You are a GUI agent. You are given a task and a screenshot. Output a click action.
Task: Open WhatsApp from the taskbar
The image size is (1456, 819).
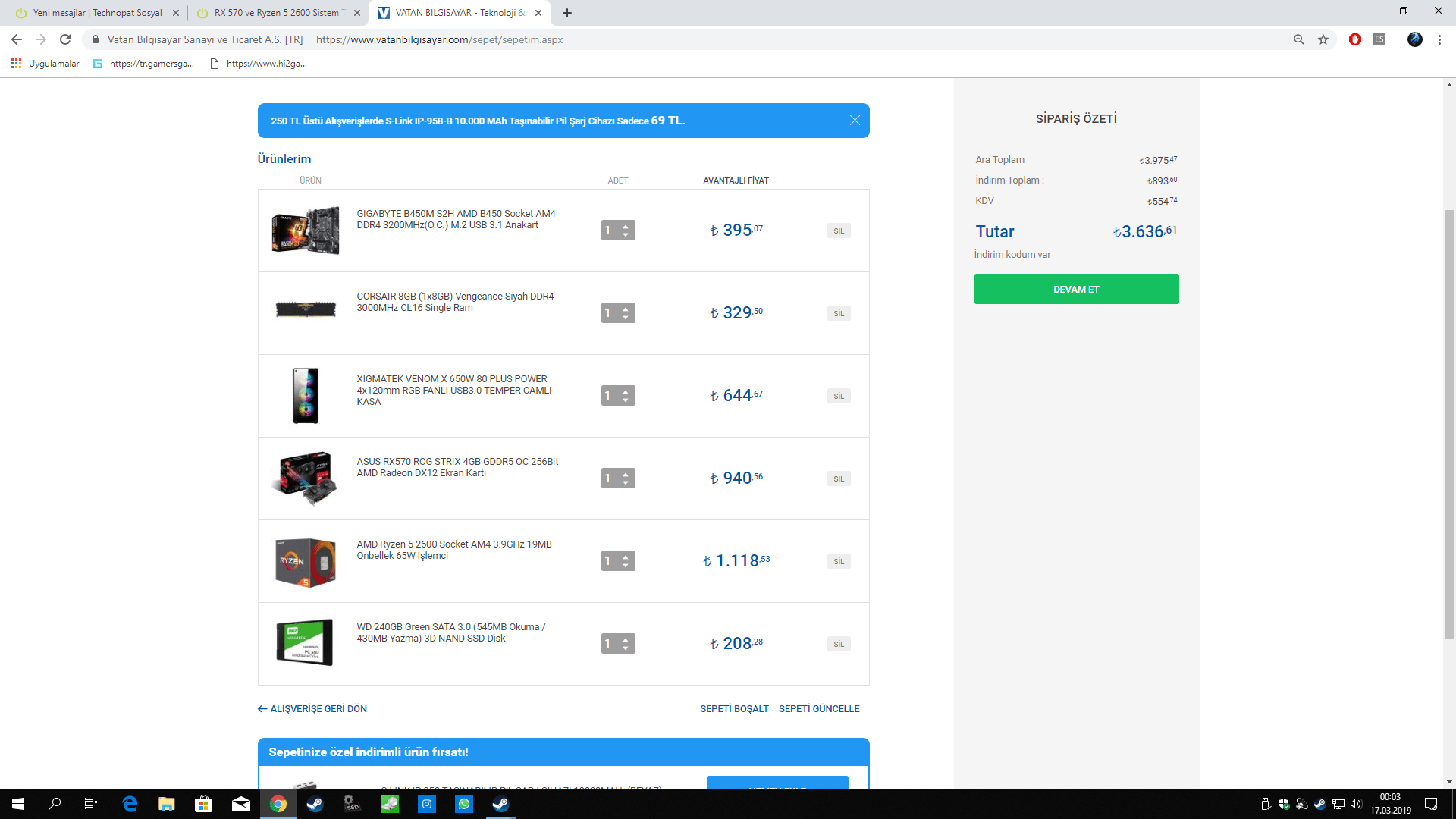464,804
